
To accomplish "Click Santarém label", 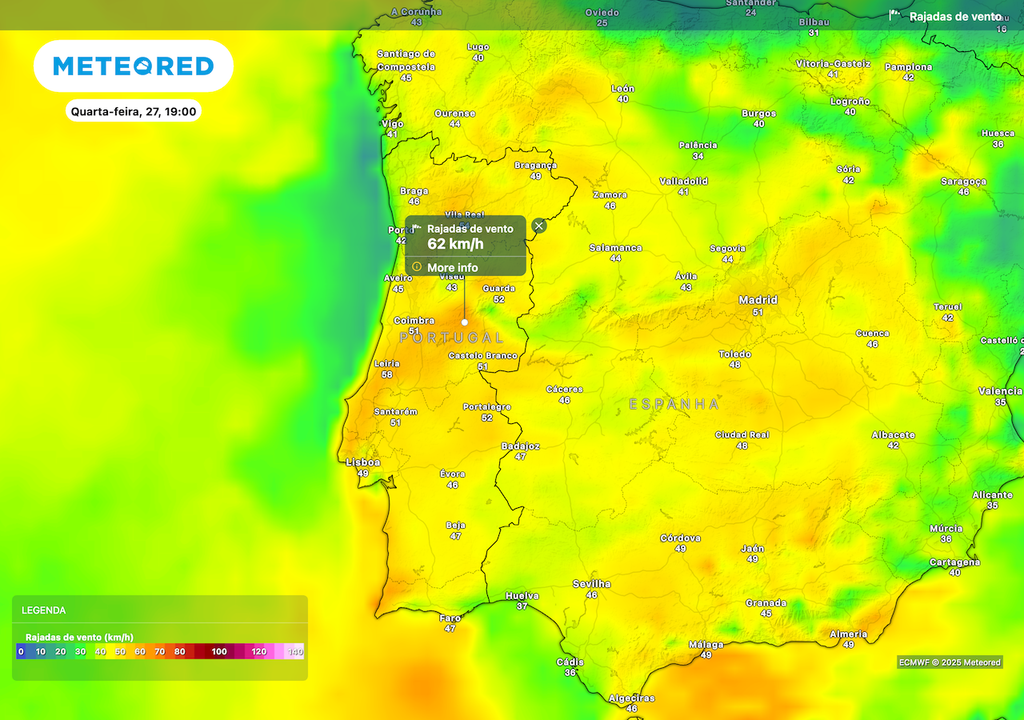I will [395, 412].
